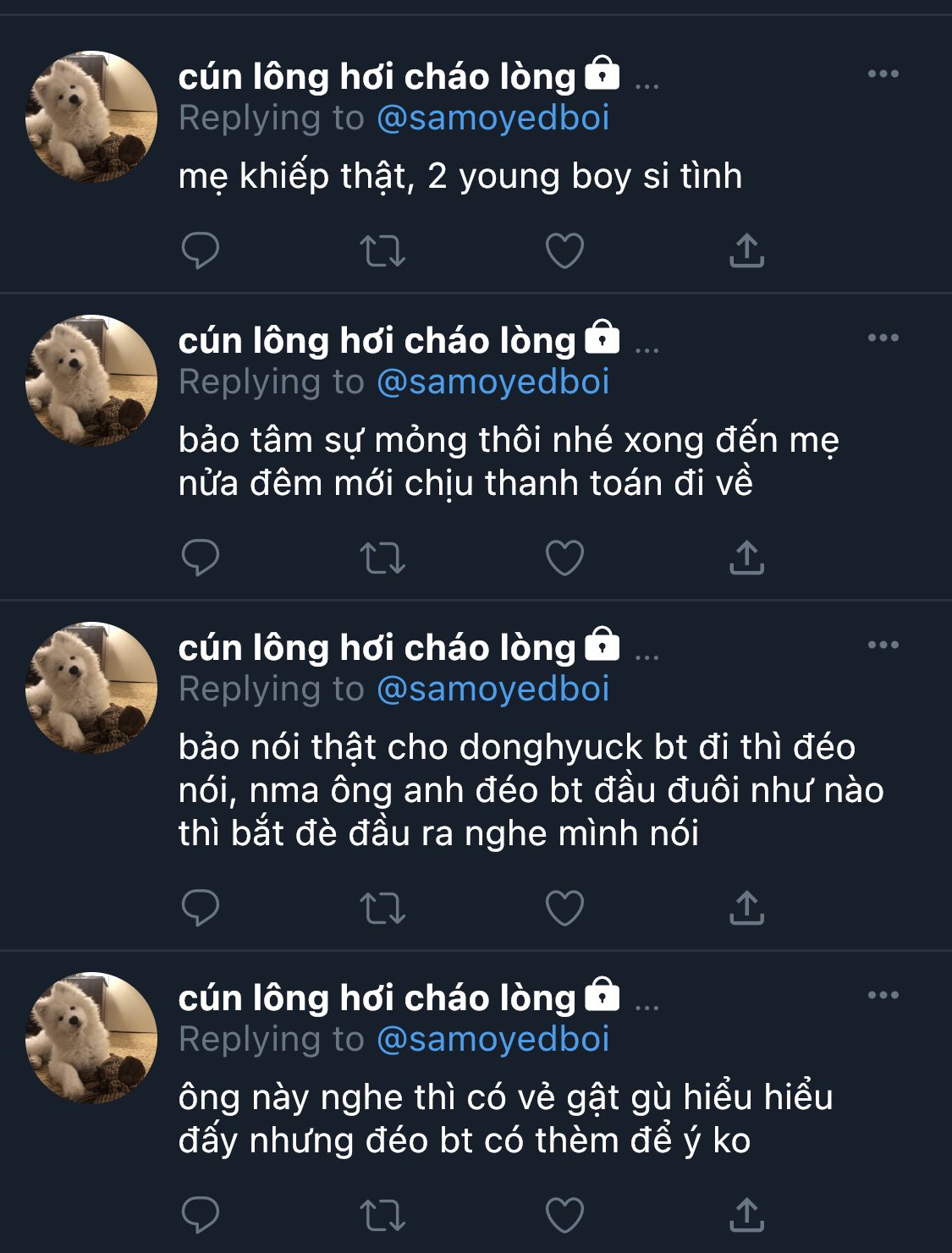Like the "ông này nghe thì" tweet

pos(564,1215)
